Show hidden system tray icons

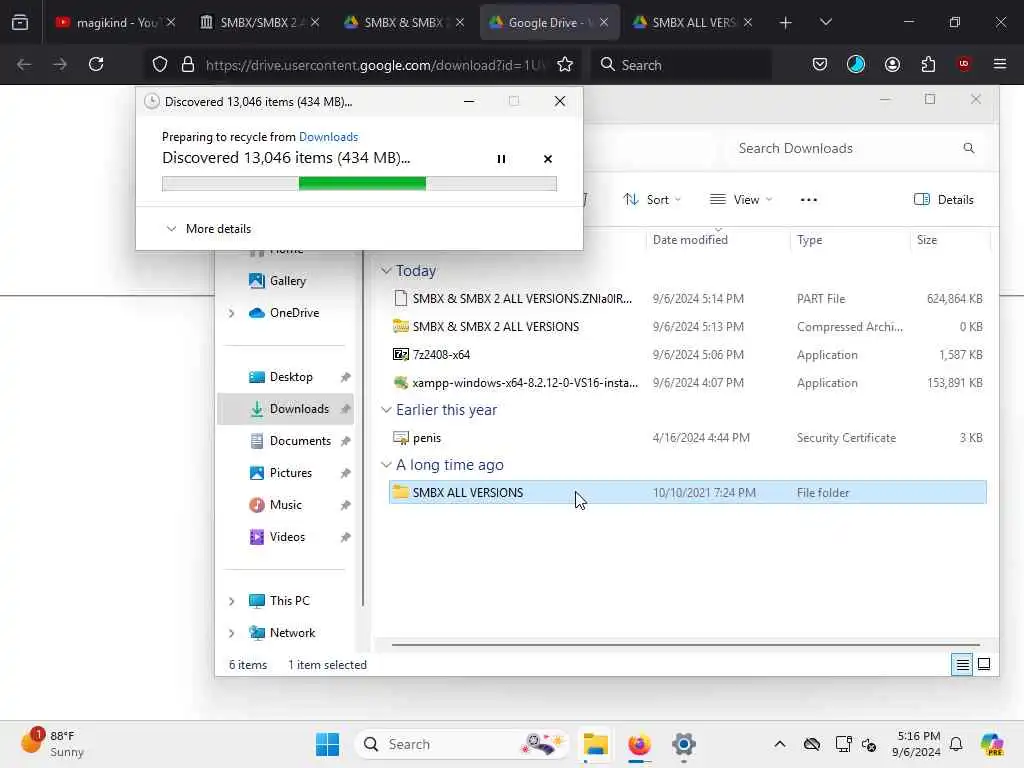pos(779,744)
